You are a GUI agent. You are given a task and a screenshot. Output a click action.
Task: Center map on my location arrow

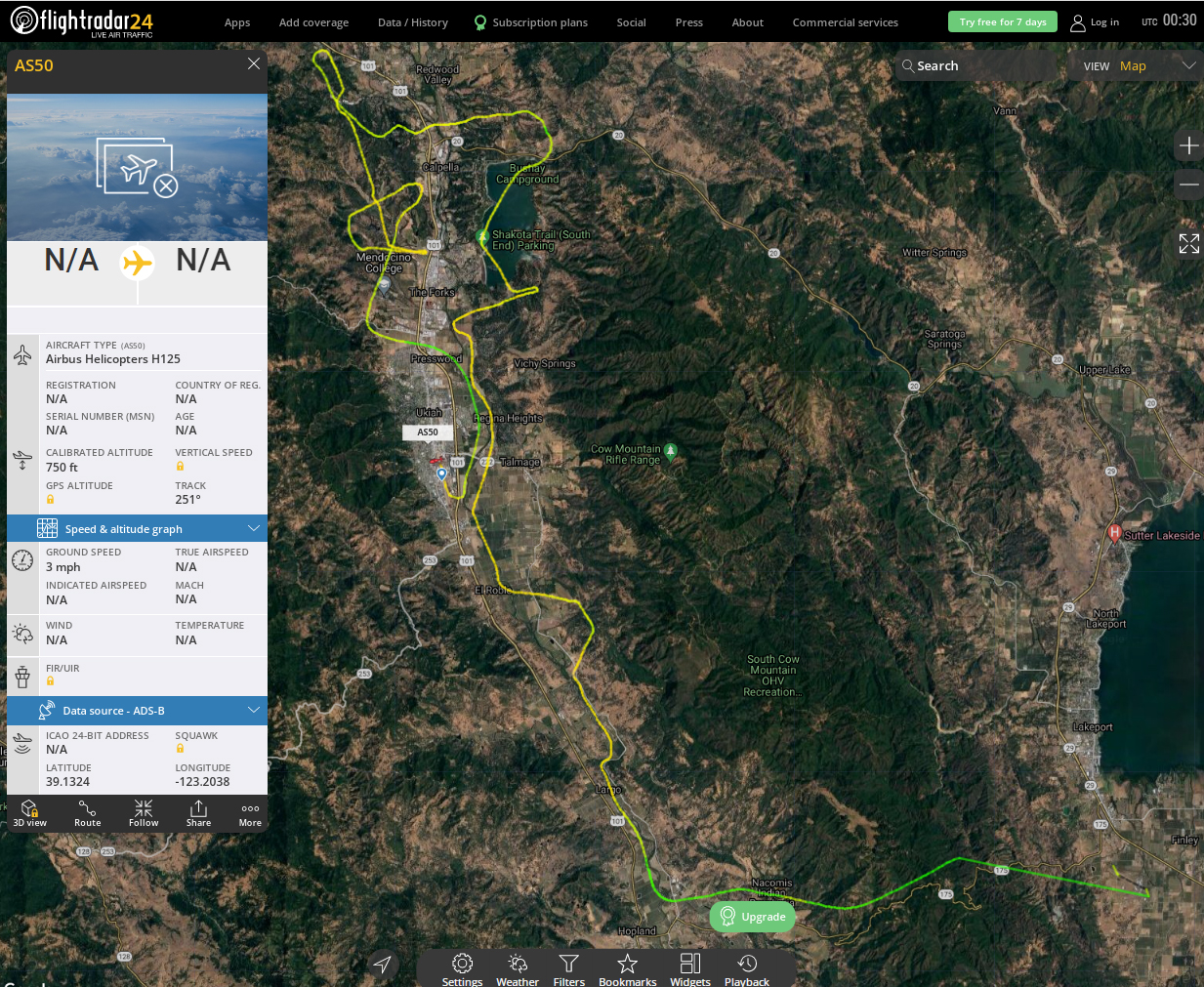point(383,965)
